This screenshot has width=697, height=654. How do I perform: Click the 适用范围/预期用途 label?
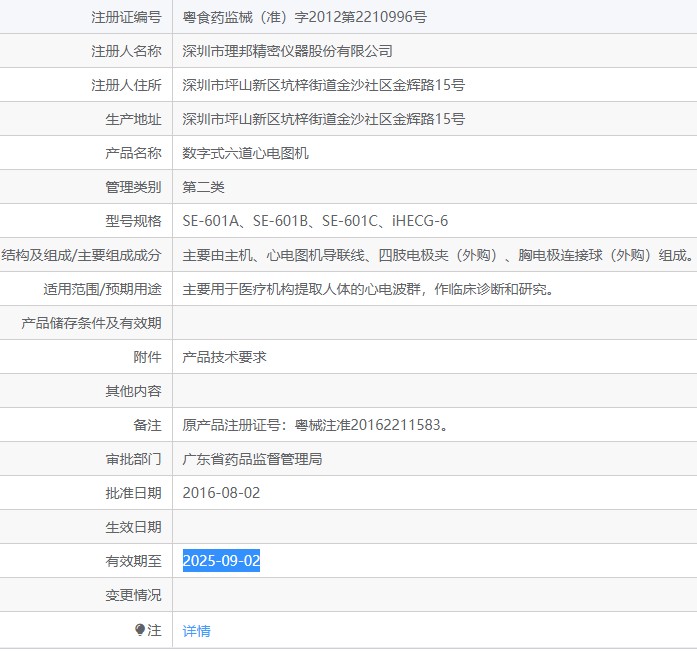102,289
